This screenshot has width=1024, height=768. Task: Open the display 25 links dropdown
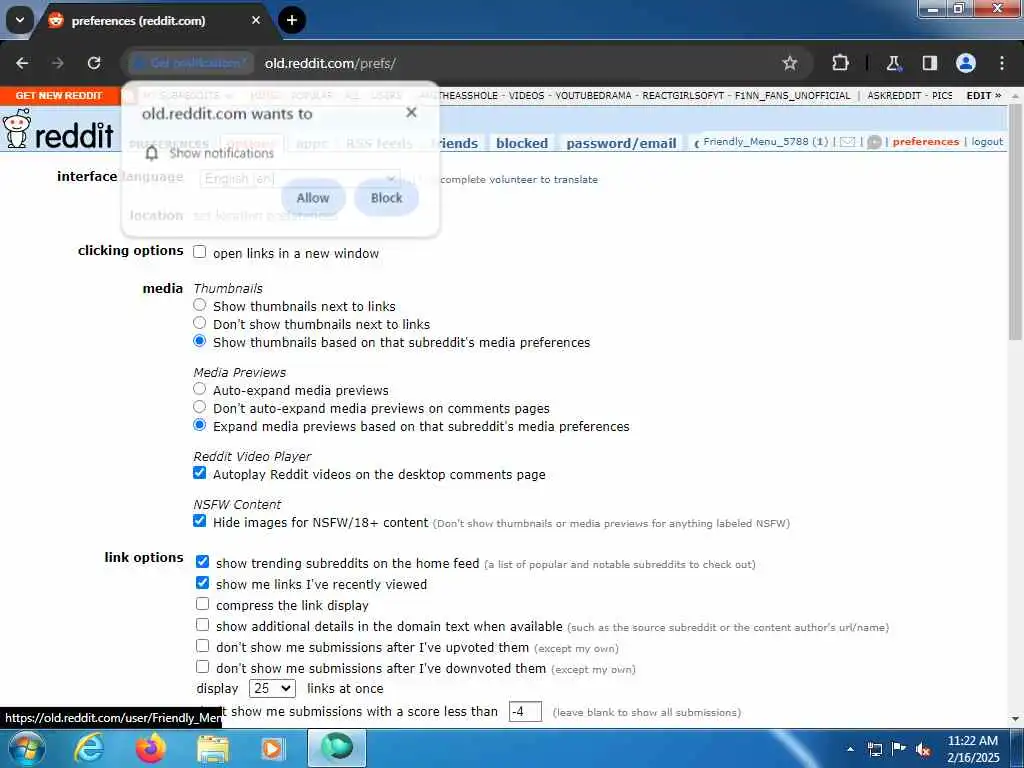pyautogui.click(x=272, y=688)
